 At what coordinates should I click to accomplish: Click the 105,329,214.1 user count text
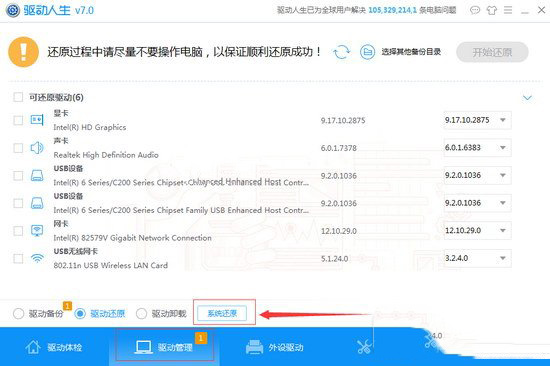click(393, 10)
